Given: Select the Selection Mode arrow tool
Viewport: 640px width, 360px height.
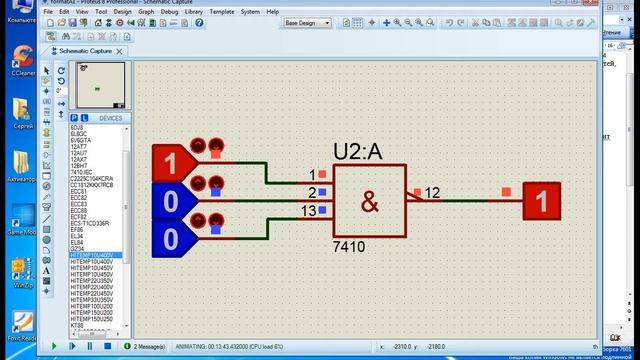Looking at the screenshot, I should pos(47,71).
